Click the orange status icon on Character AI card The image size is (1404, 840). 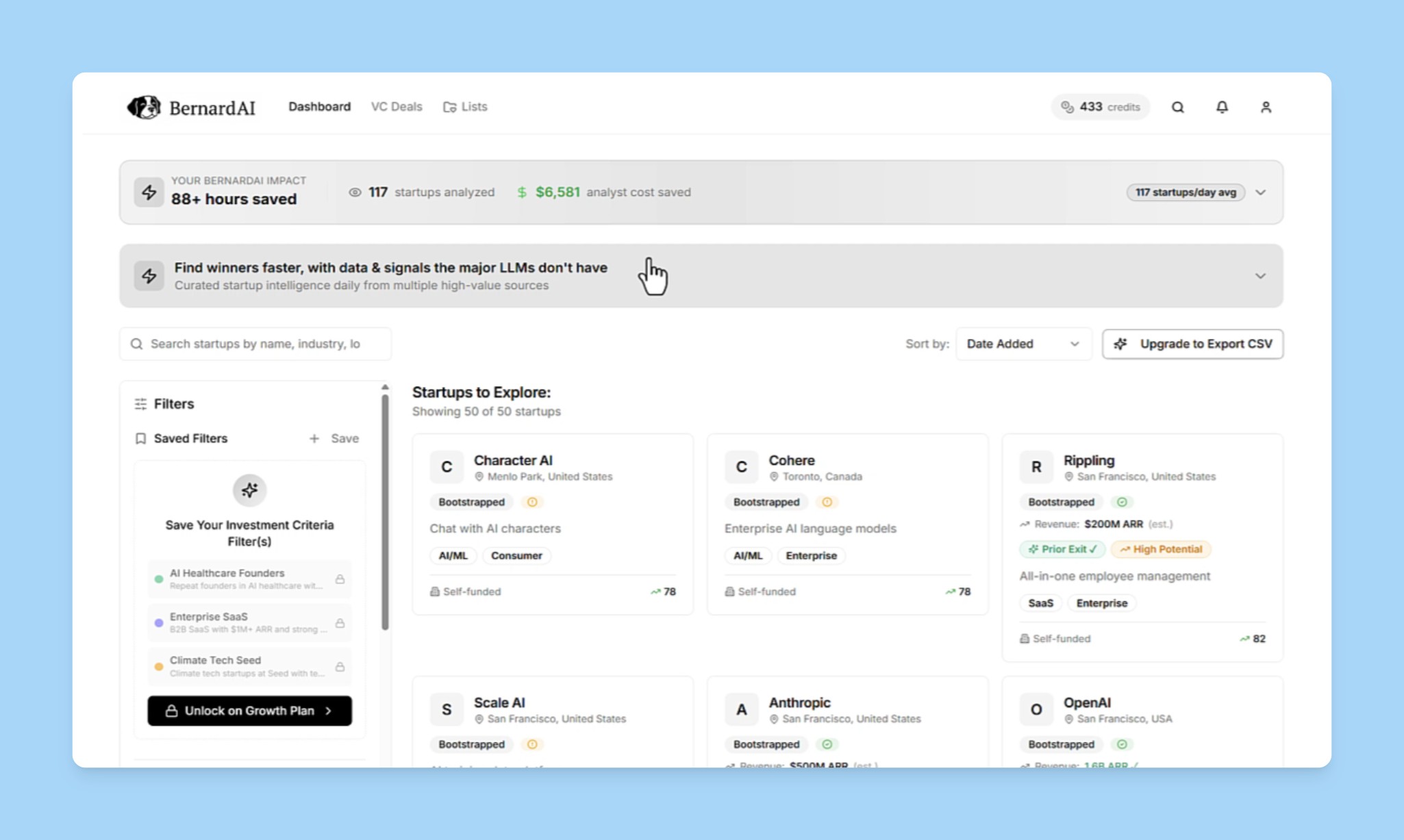pos(532,502)
